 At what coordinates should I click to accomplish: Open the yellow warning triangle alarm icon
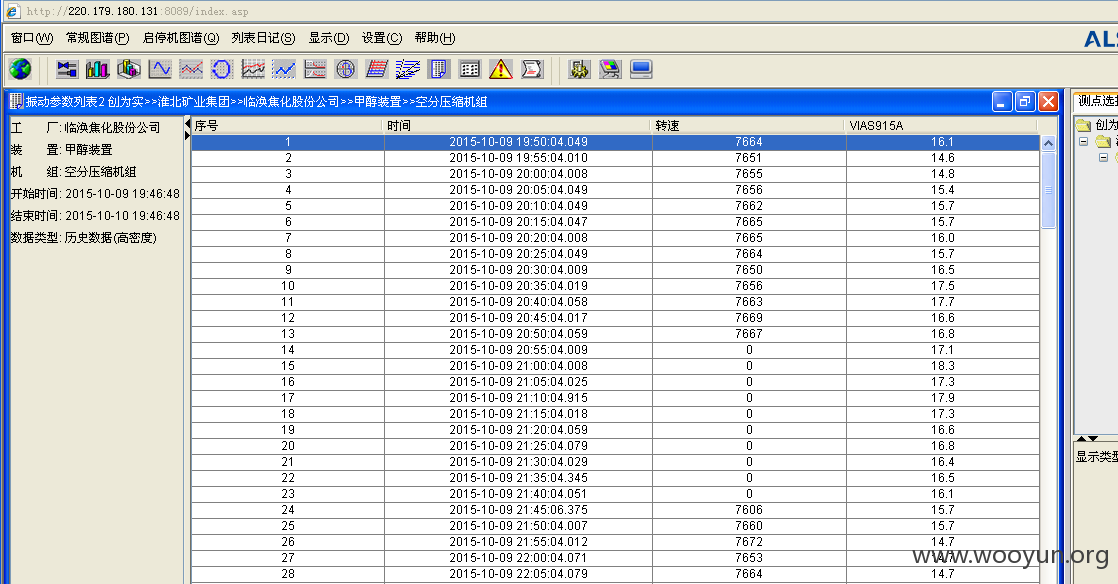click(x=501, y=69)
